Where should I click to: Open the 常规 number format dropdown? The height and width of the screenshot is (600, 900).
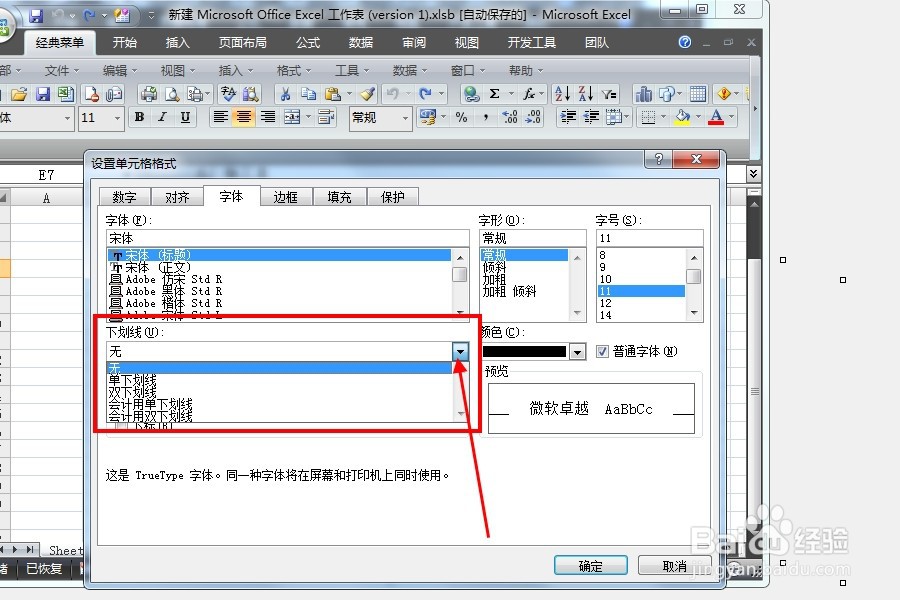[405, 118]
